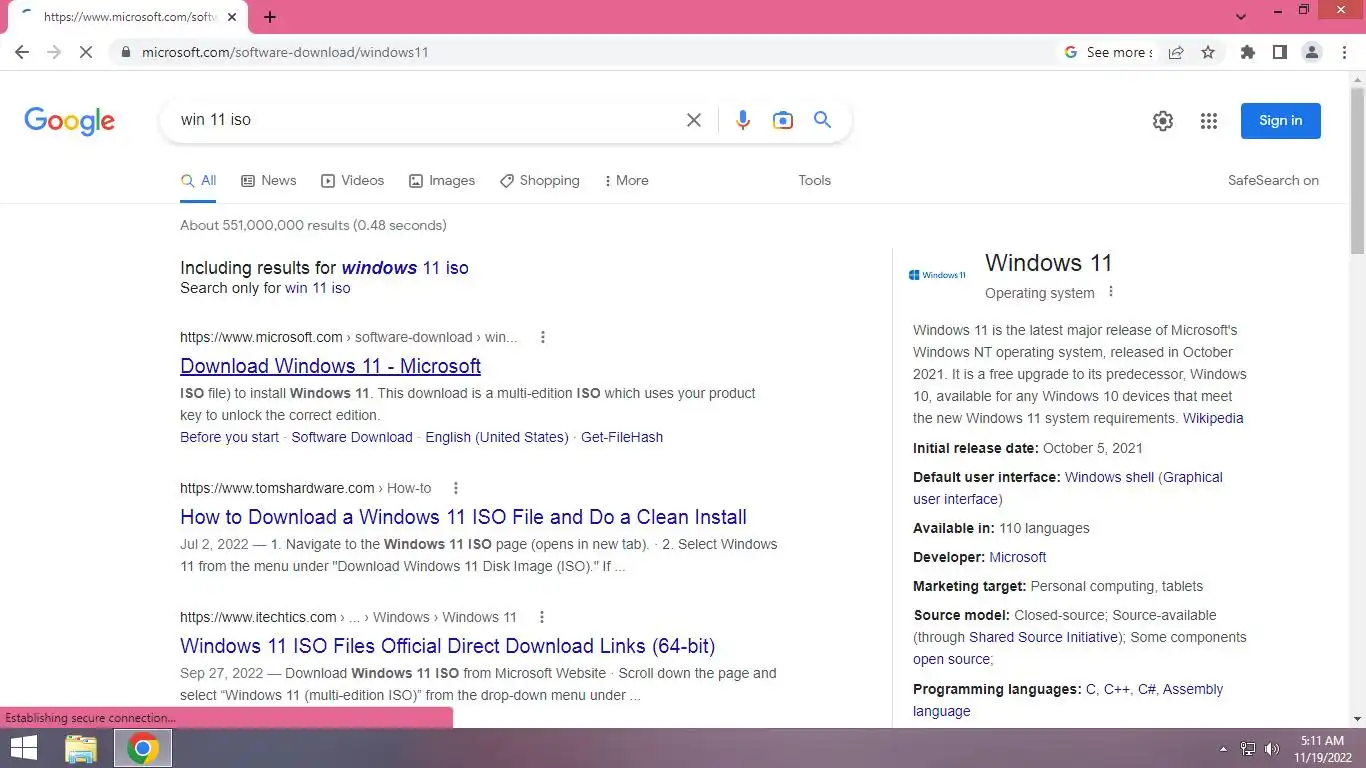Image resolution: width=1366 pixels, height=768 pixels.
Task: Submit the search with the magnifier icon
Action: pyautogui.click(x=822, y=120)
